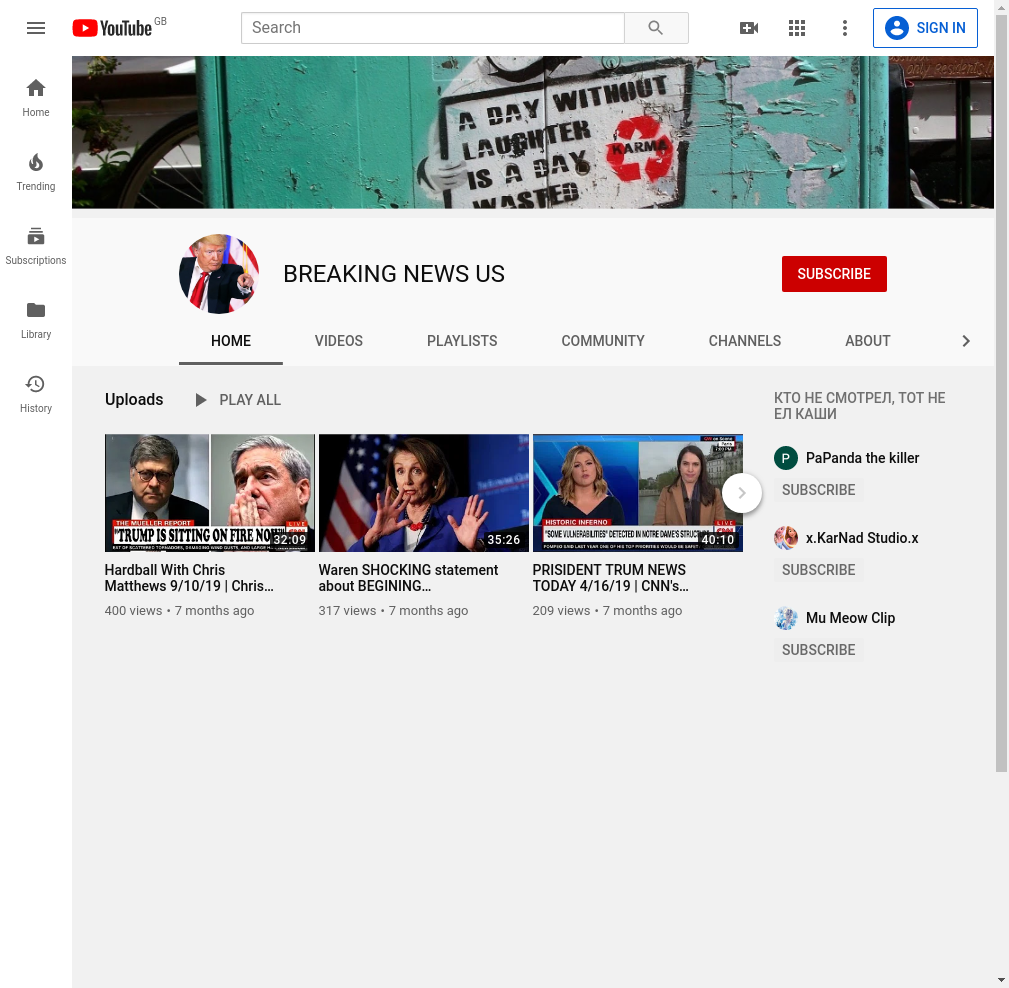
Task: Click the scrollbar down arrow
Action: [1001, 982]
